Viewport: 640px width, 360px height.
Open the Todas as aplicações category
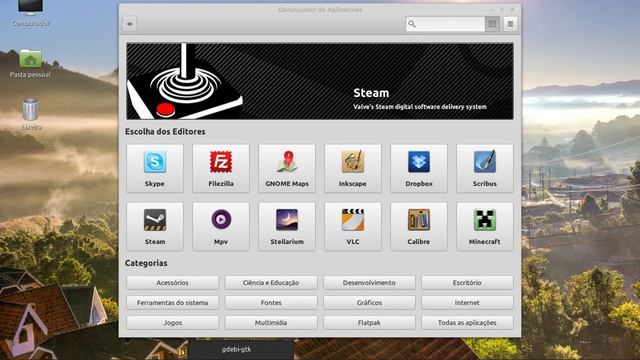pos(467,322)
